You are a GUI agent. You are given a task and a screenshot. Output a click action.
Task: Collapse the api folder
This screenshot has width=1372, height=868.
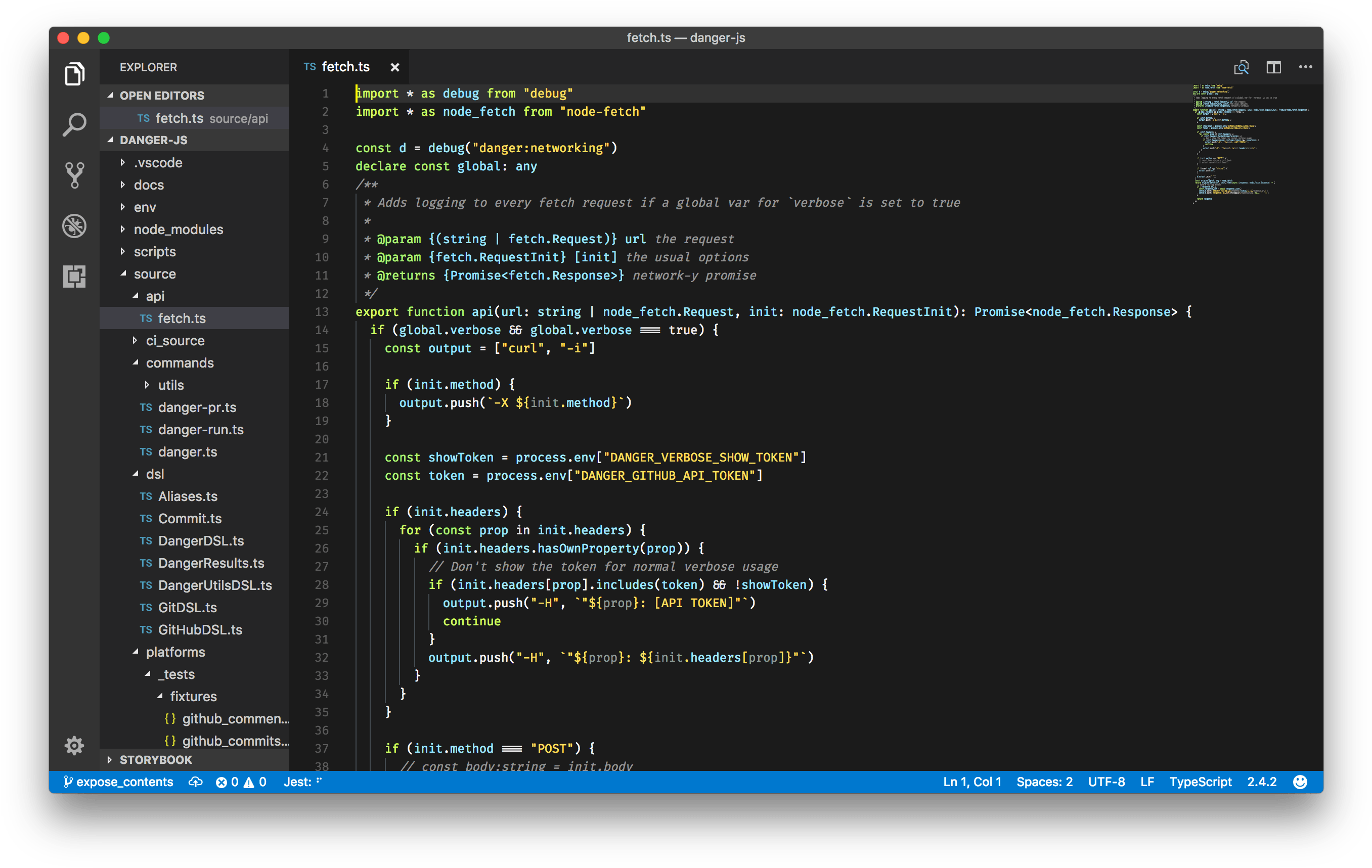194,296
